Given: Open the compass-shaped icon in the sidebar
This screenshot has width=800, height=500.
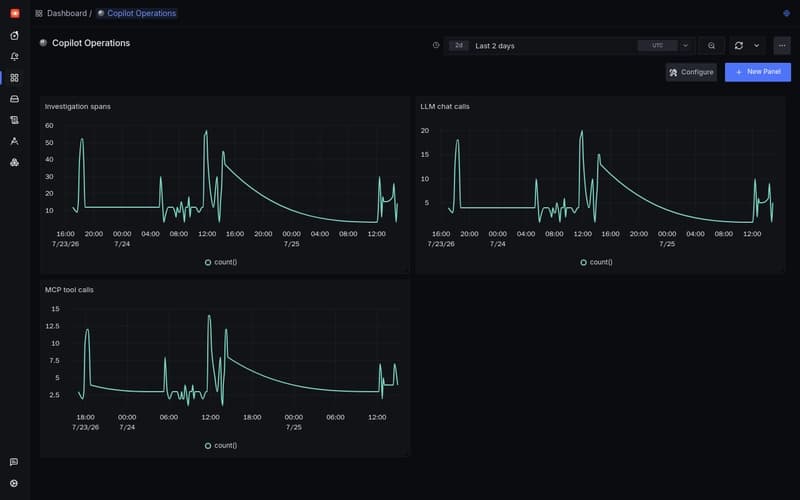Looking at the screenshot, I should tap(14, 141).
